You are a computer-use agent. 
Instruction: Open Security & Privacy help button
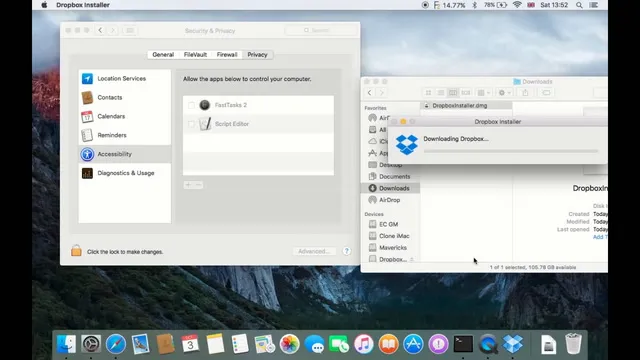pos(347,251)
